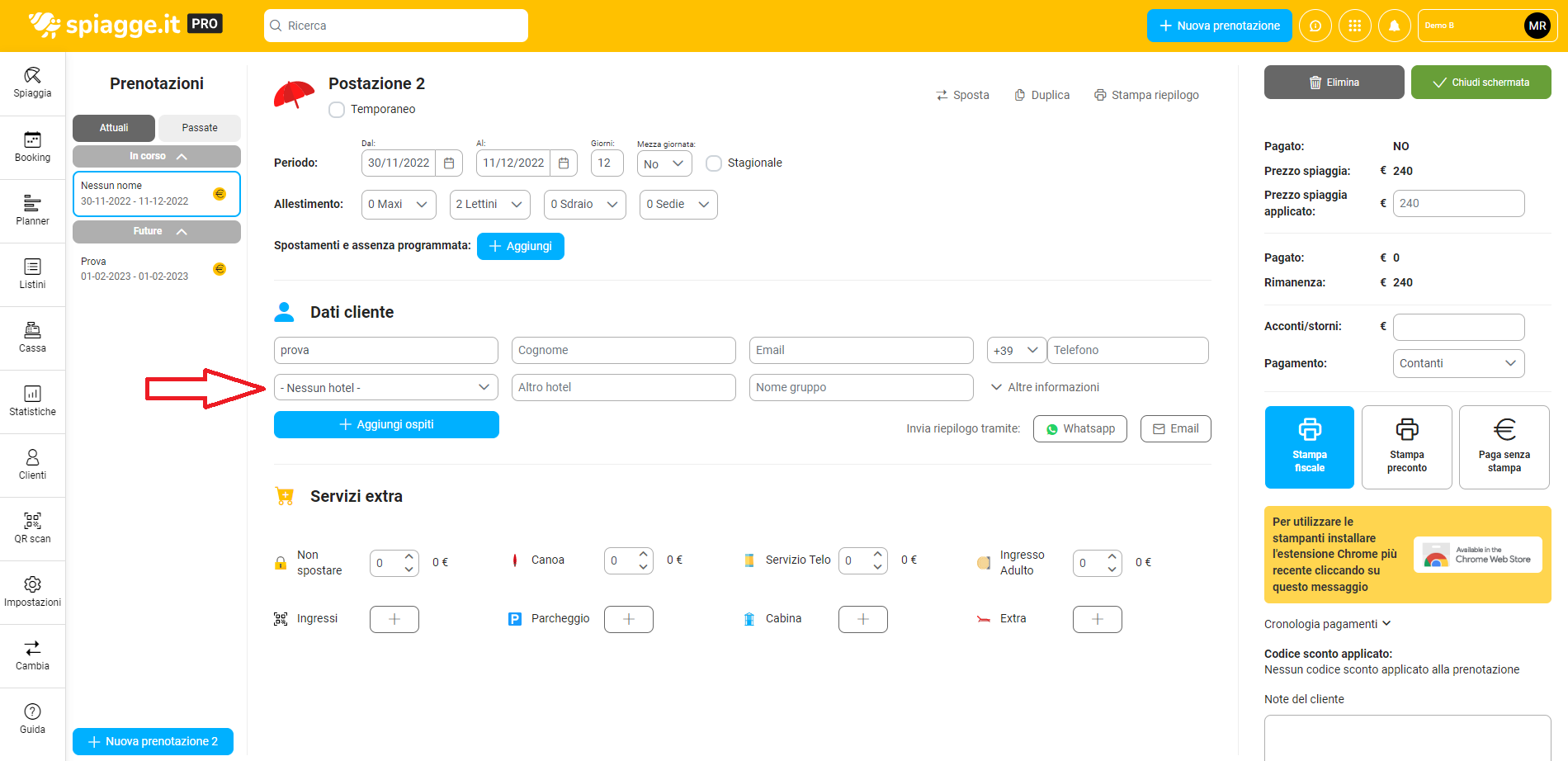Switch to the Passate tab

point(199,128)
